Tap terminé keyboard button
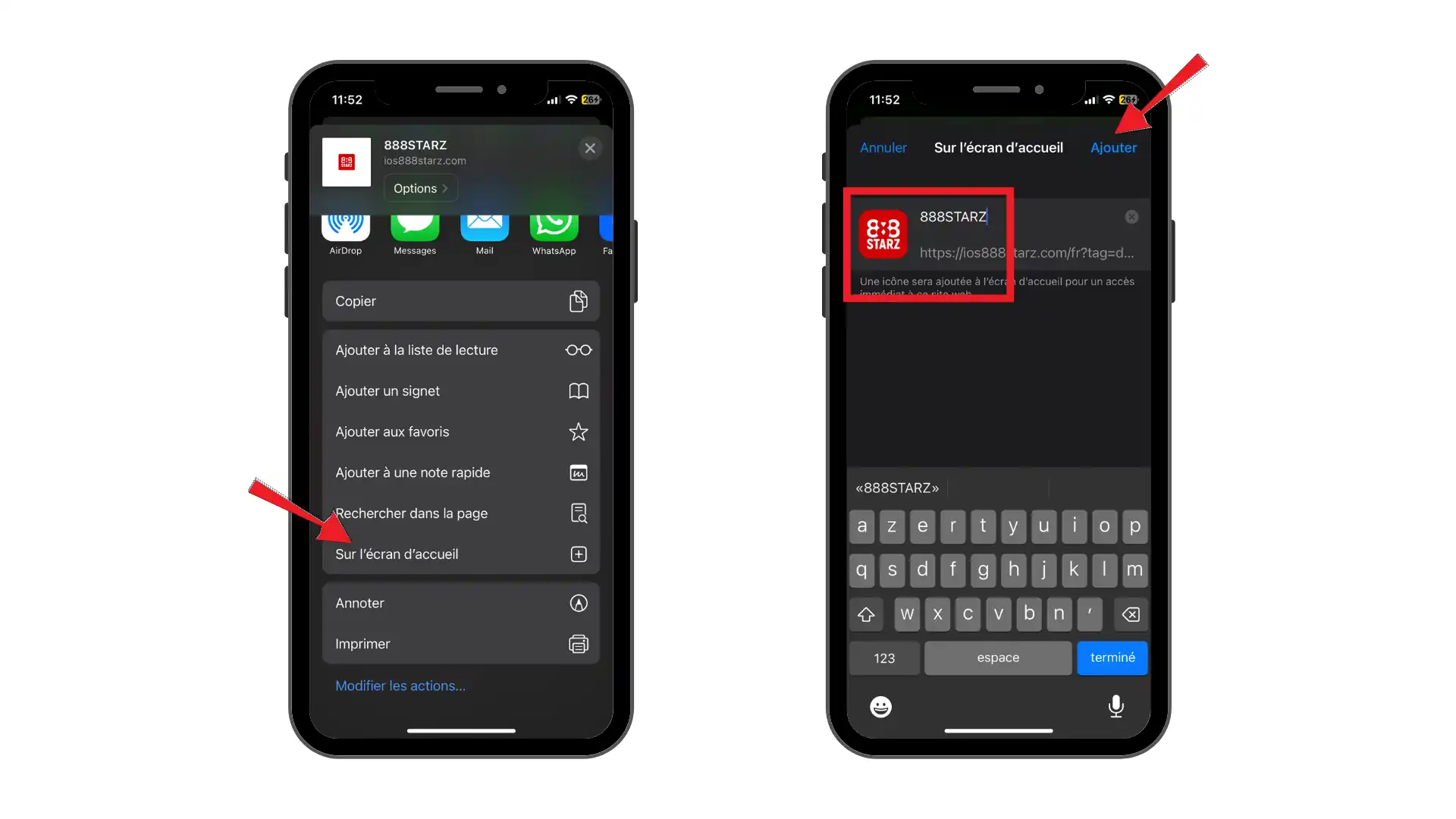 click(1113, 658)
